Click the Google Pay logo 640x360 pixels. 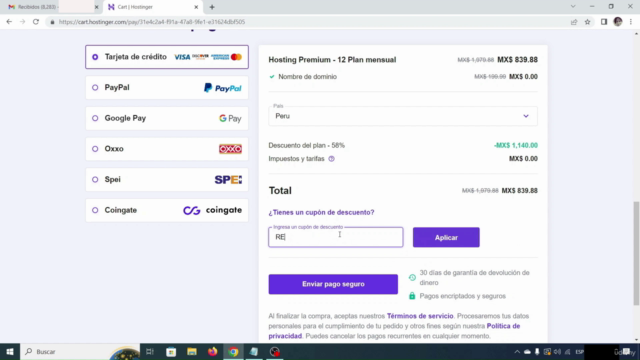pos(230,118)
